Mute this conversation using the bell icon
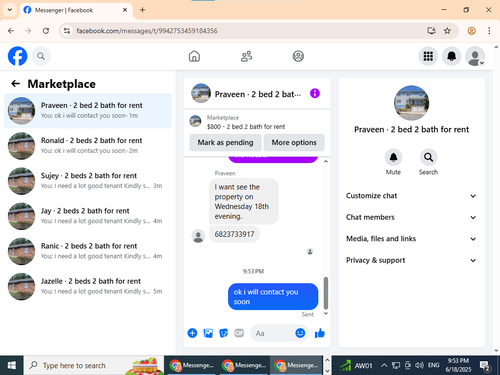Screen dimensions: 500x375 click(x=393, y=157)
